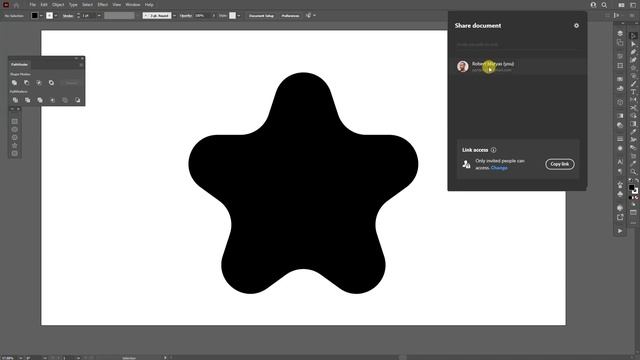Select the Selection tool in the toolbar
The height and width of the screenshot is (360, 640).
click(633, 36)
